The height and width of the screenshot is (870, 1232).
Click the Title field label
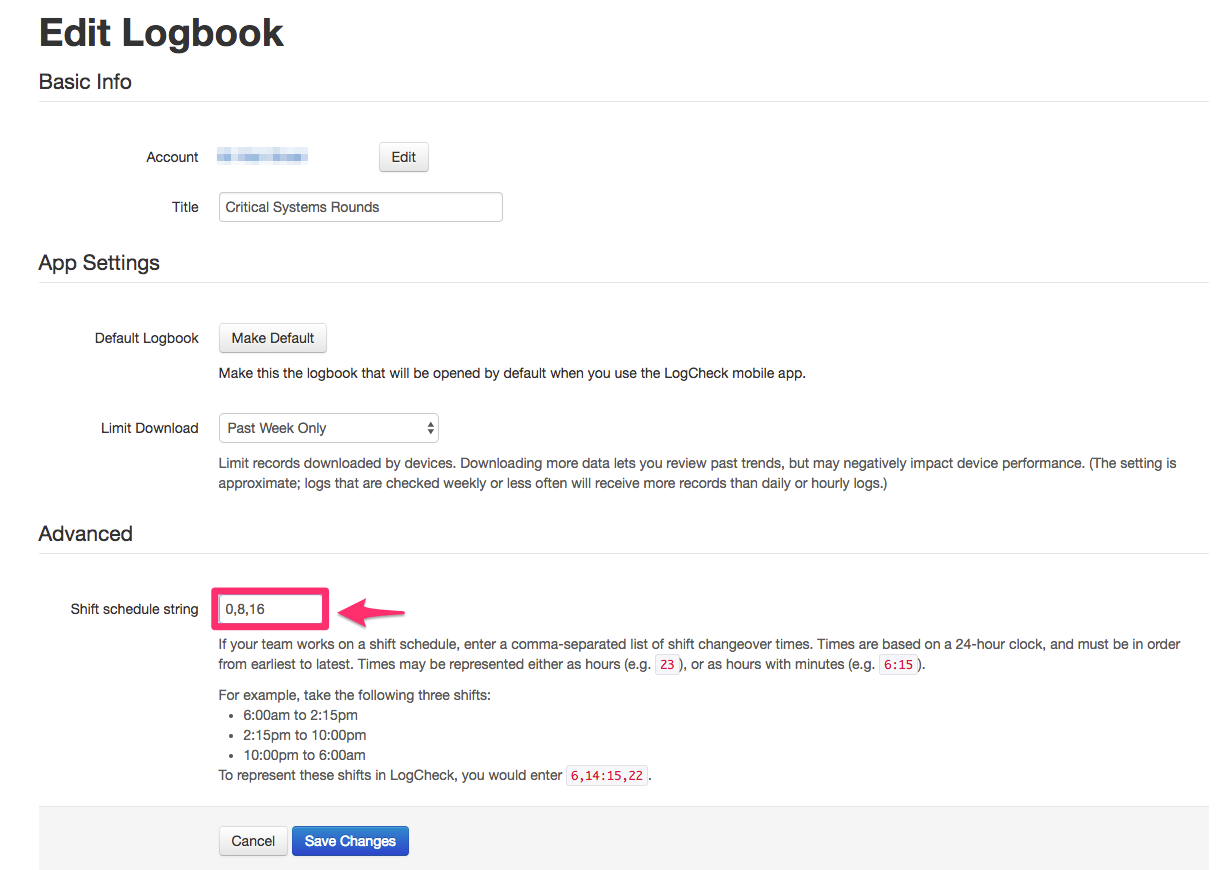pos(185,207)
